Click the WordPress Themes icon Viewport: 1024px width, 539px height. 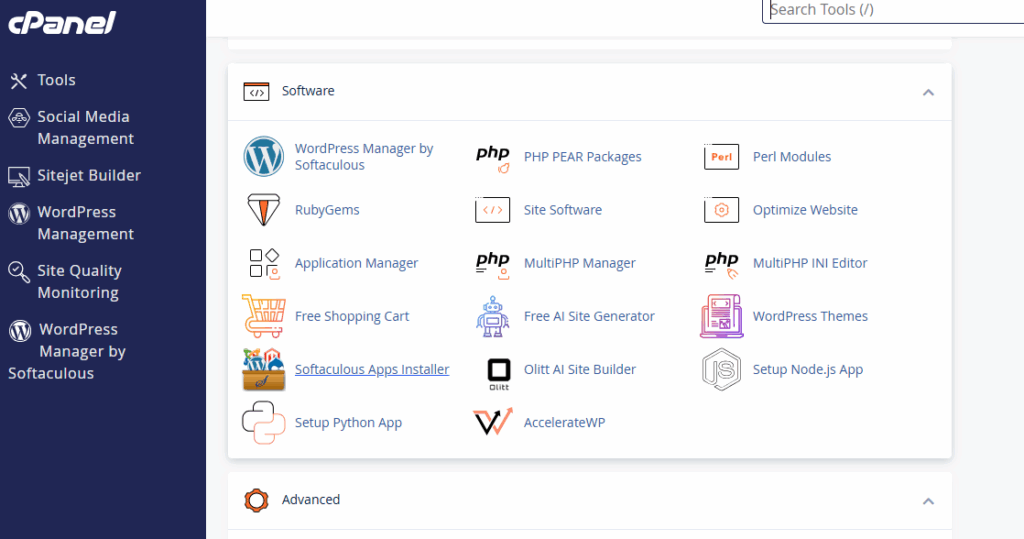[722, 316]
